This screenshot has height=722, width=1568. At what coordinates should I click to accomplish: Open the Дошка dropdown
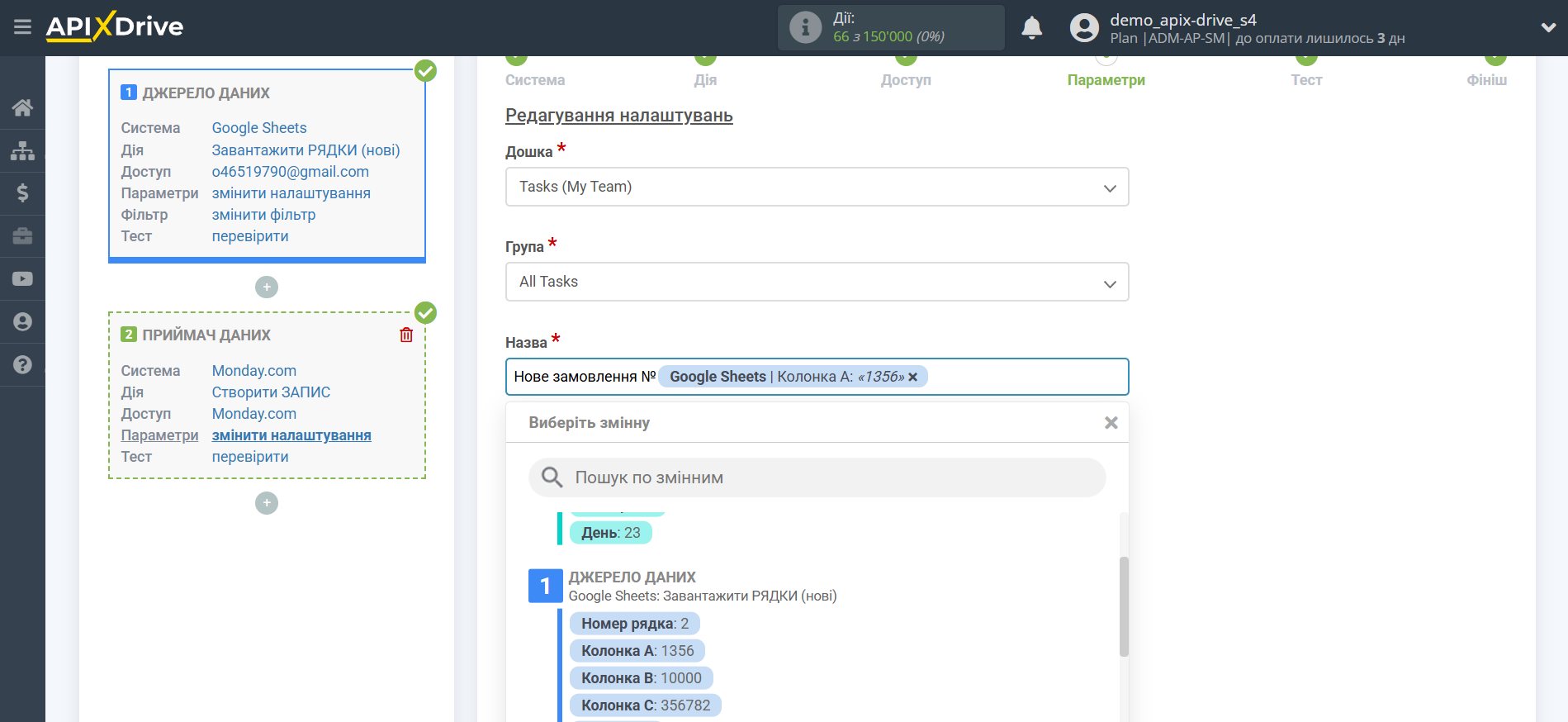(817, 187)
